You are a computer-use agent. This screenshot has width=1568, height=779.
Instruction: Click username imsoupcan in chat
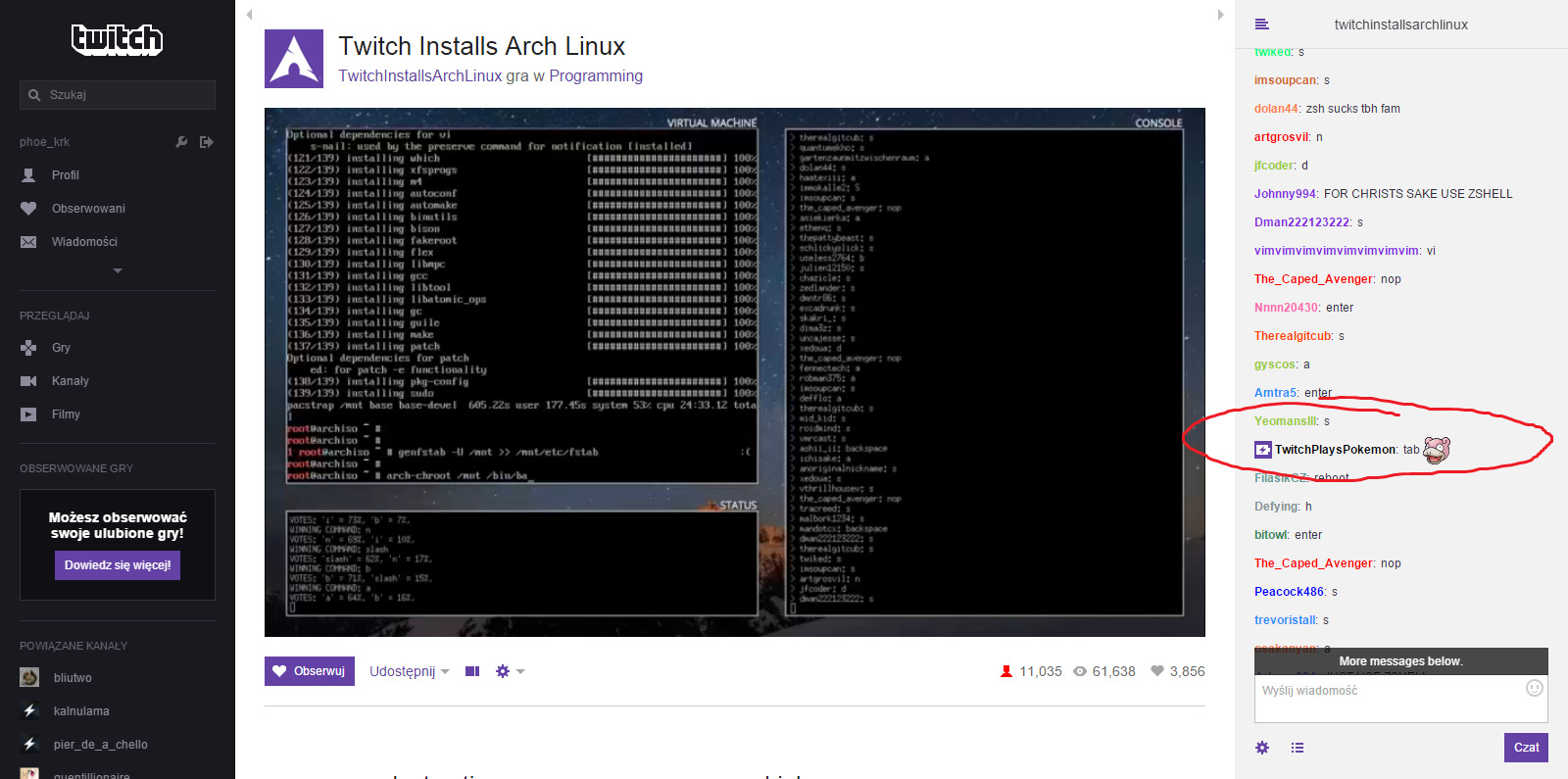coord(1286,80)
